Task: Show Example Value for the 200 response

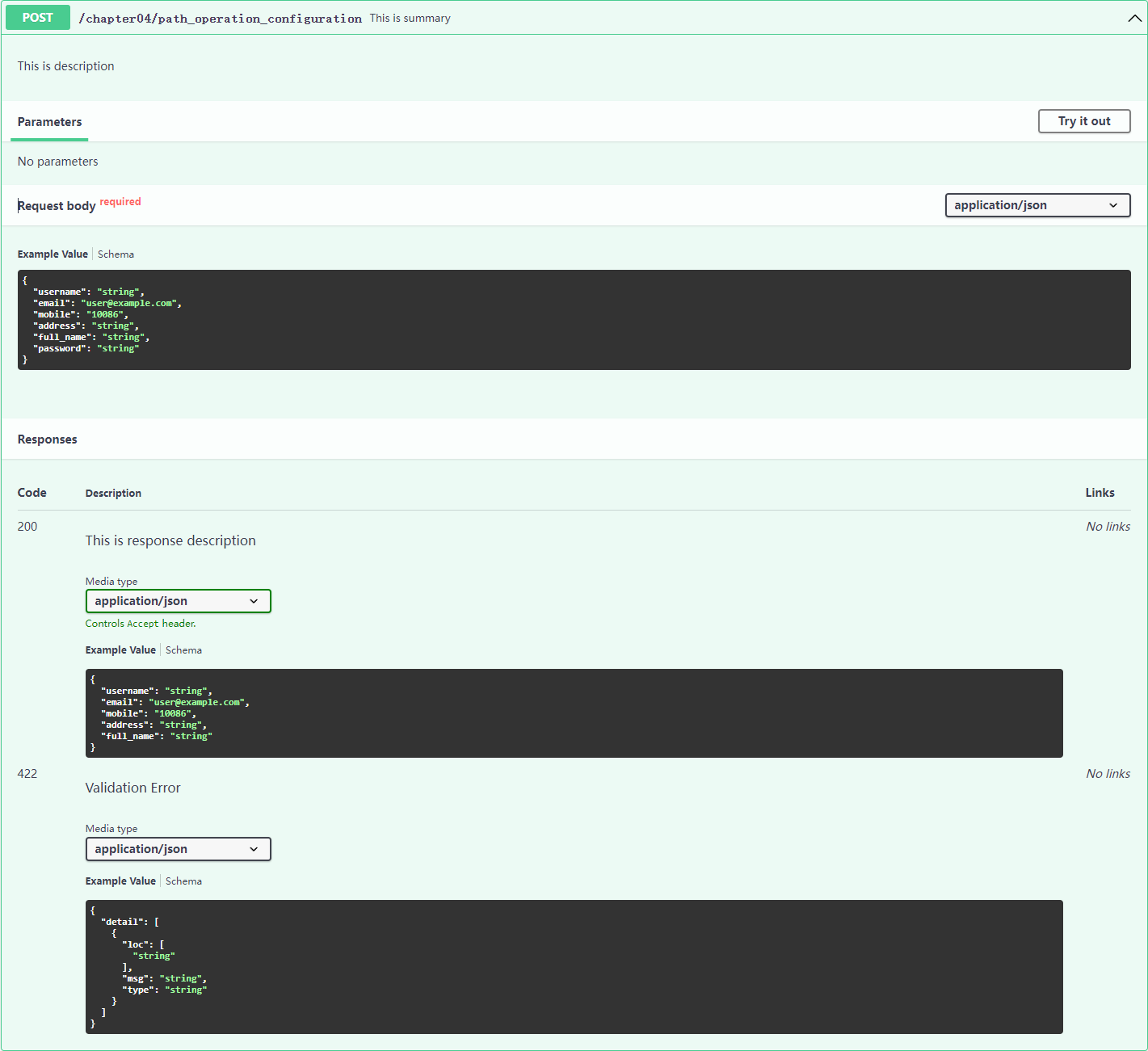Action: pos(120,650)
